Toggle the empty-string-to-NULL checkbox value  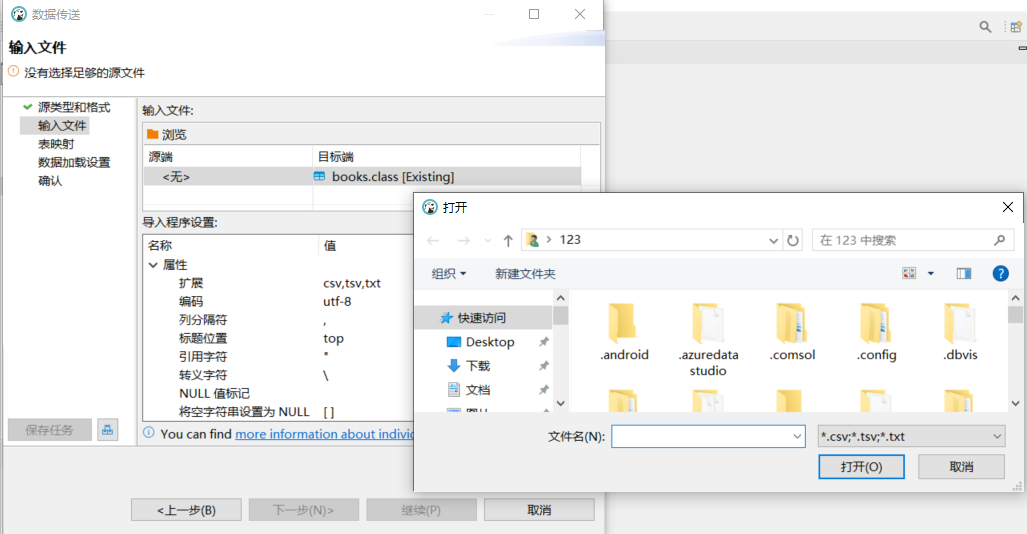[329, 412]
